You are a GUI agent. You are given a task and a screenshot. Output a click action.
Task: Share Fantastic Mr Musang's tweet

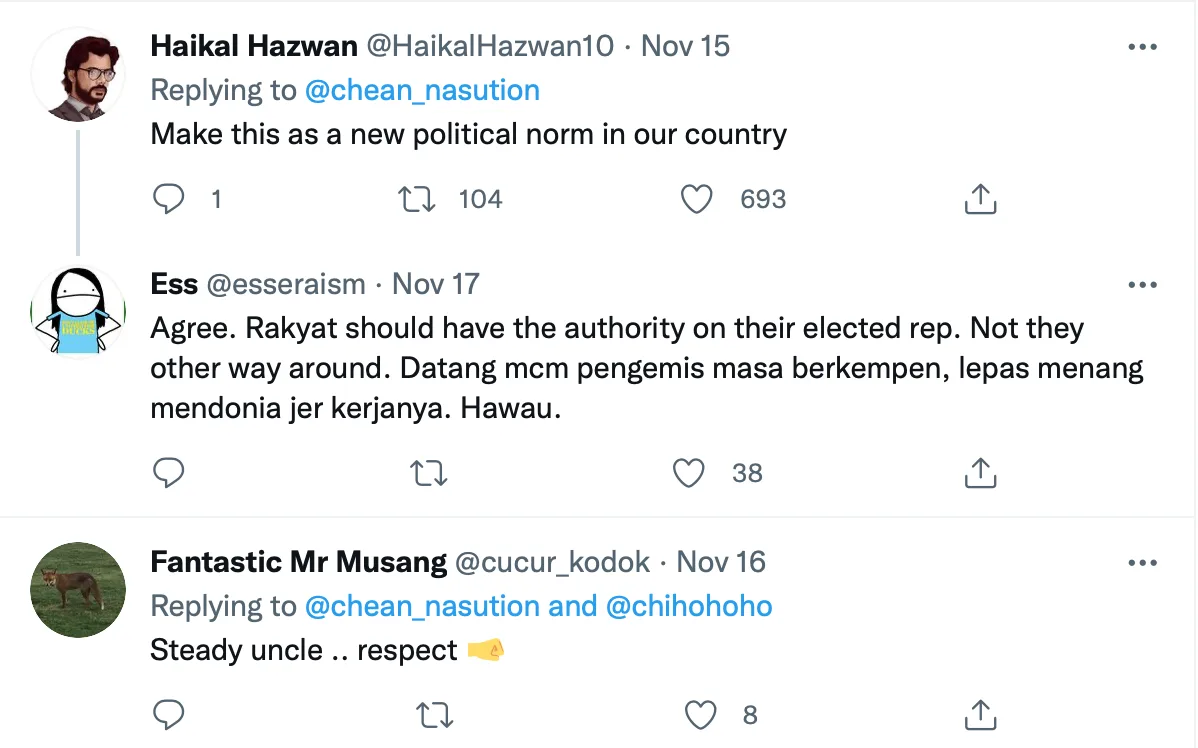click(980, 714)
